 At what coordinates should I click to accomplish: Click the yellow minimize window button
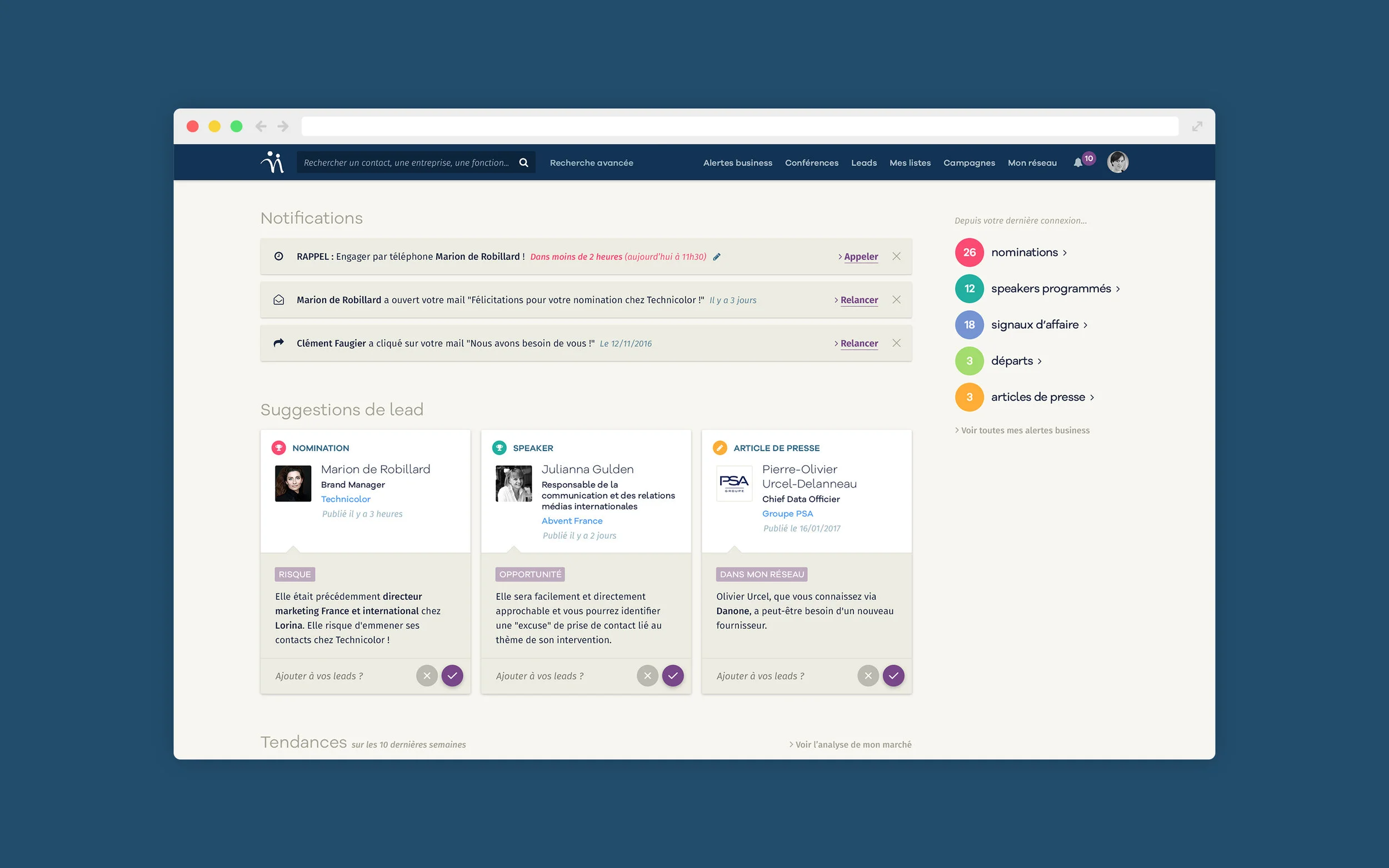(x=214, y=126)
